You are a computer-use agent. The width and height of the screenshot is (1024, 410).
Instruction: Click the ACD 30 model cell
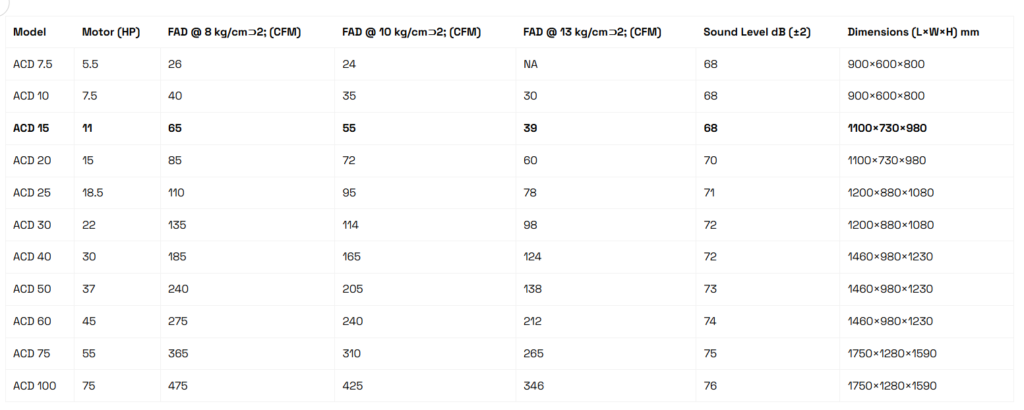pos(29,225)
